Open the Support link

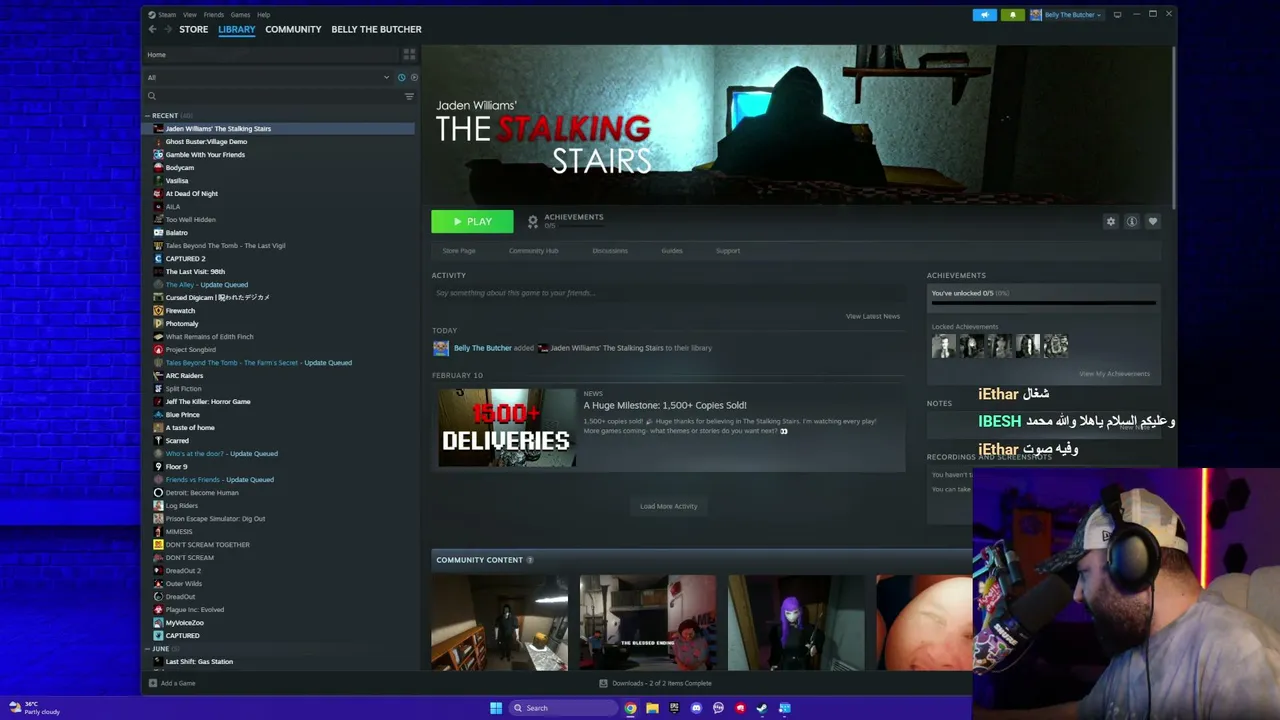pos(728,251)
